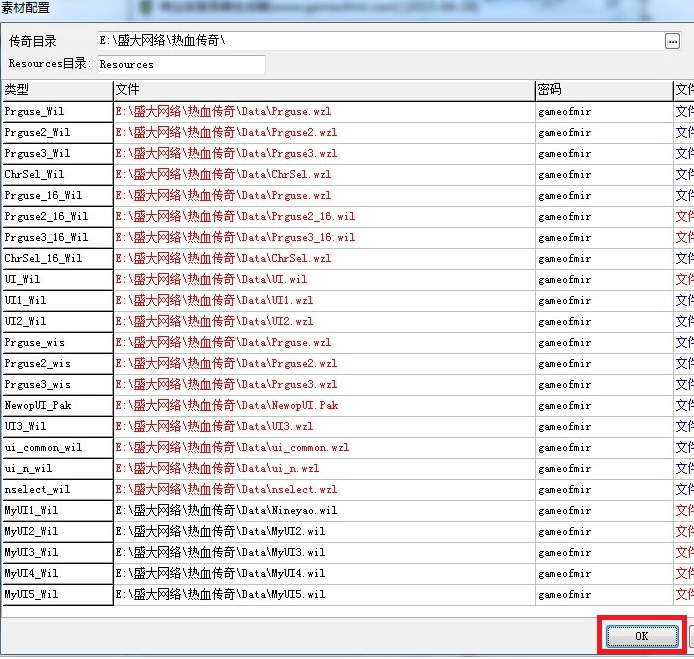Image resolution: width=694 pixels, height=659 pixels.
Task: Click the 文件 column header
Action: (323, 90)
